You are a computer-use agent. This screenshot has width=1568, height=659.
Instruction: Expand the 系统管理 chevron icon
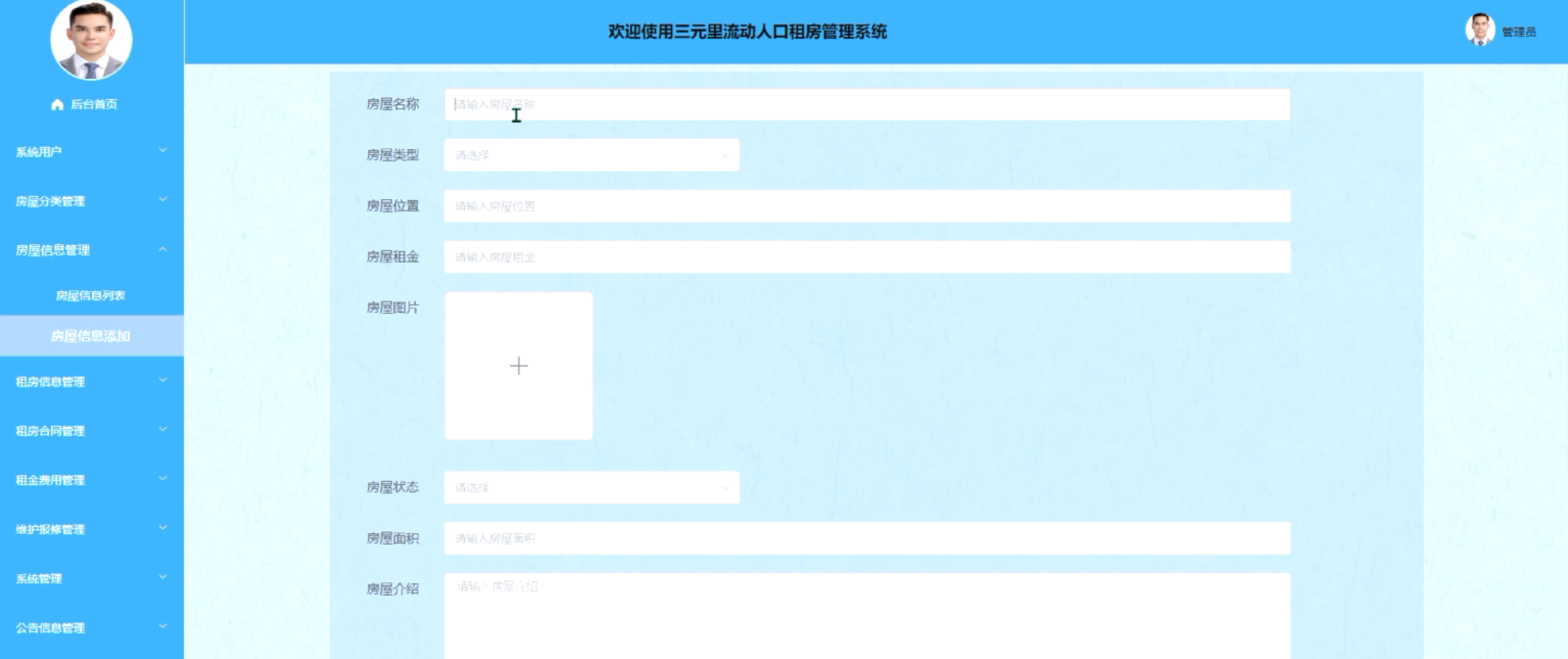[162, 577]
